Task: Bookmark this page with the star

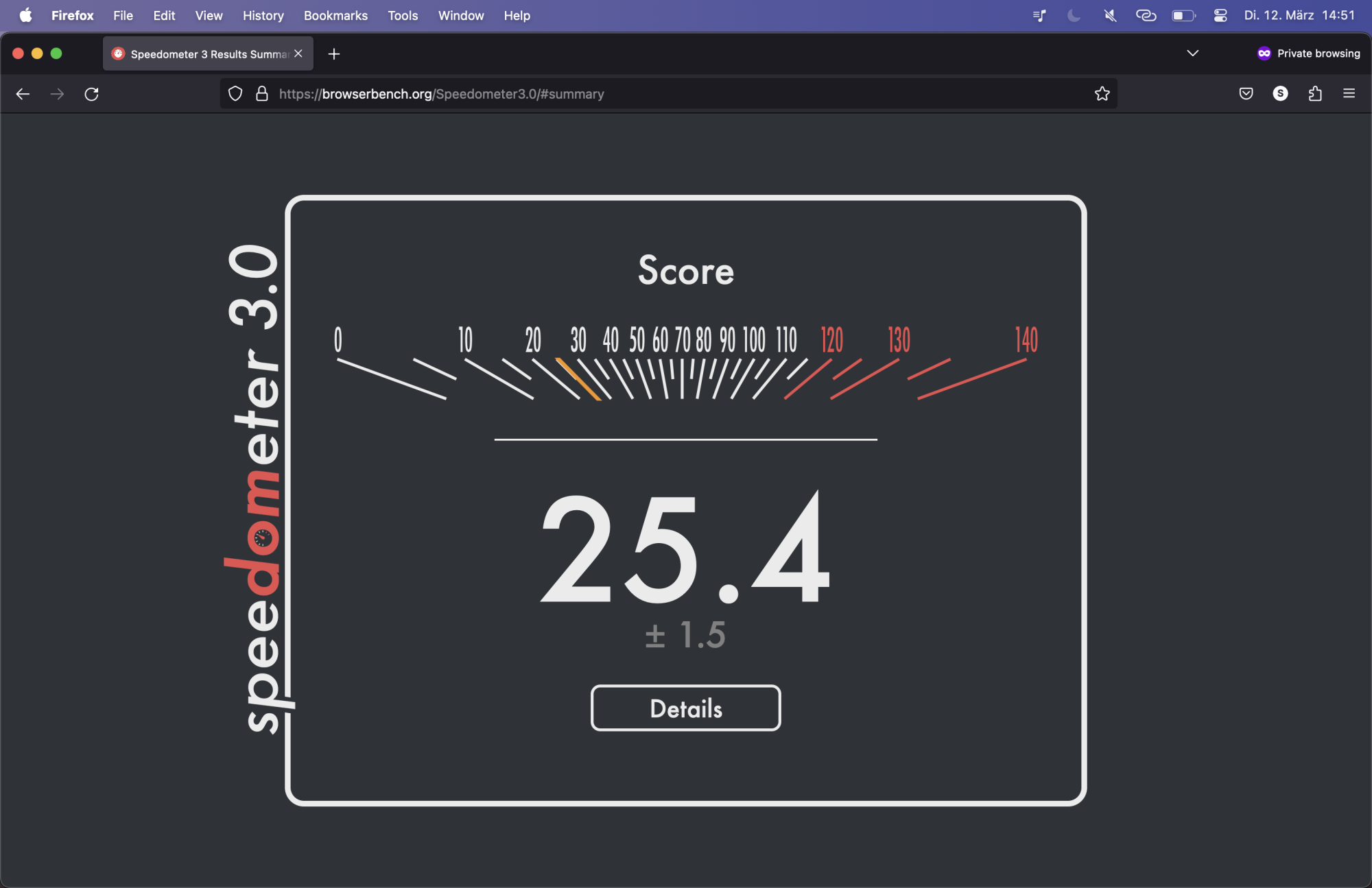Action: click(x=1102, y=94)
